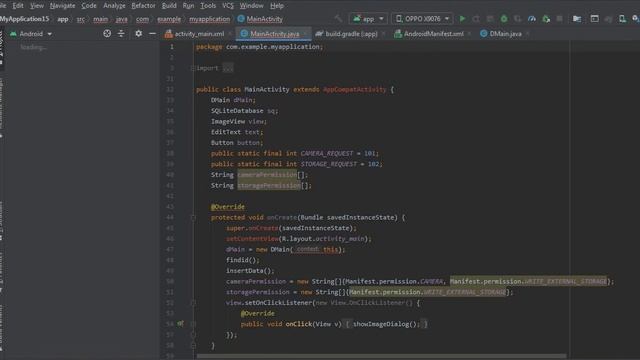Attach debugger to Android process icon
Screen dimensions: 640x360
pyautogui.click(x=546, y=19)
